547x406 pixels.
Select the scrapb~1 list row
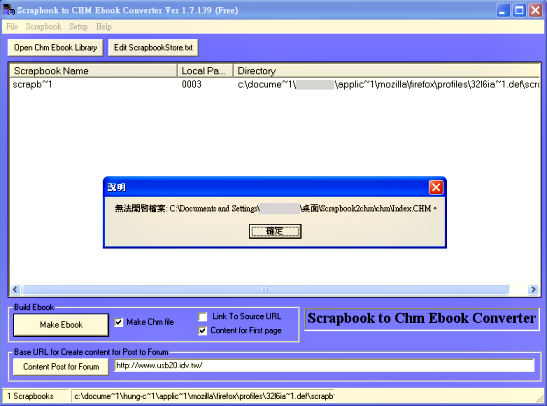[274, 84]
